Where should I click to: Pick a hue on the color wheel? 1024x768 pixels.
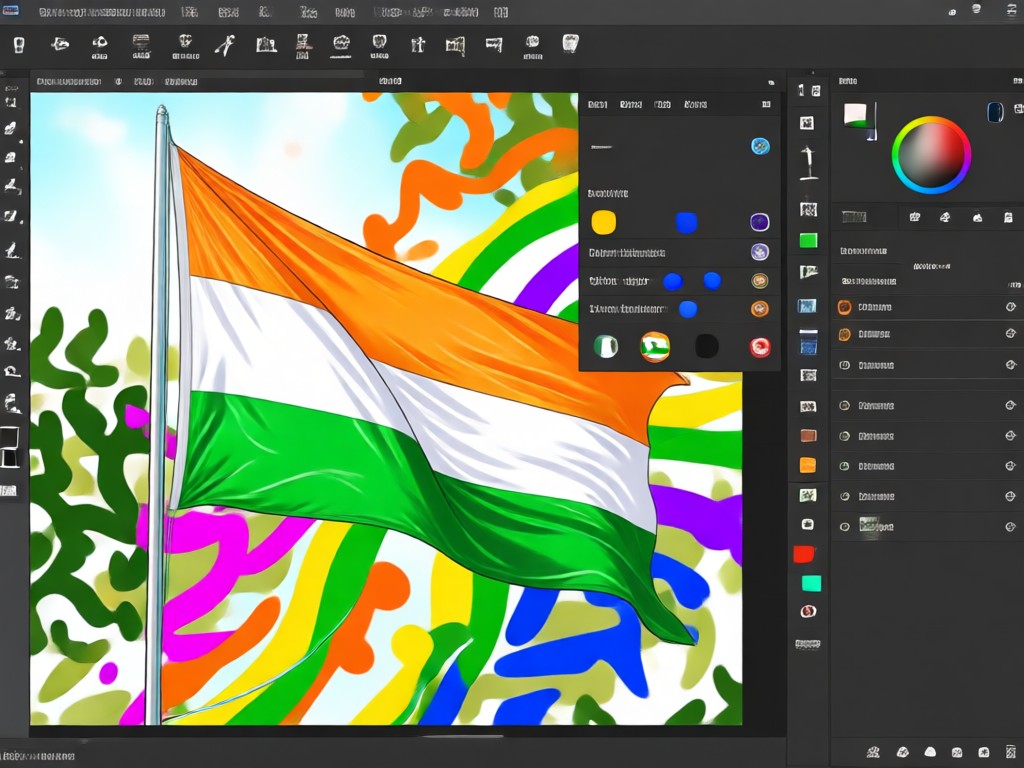click(x=931, y=155)
